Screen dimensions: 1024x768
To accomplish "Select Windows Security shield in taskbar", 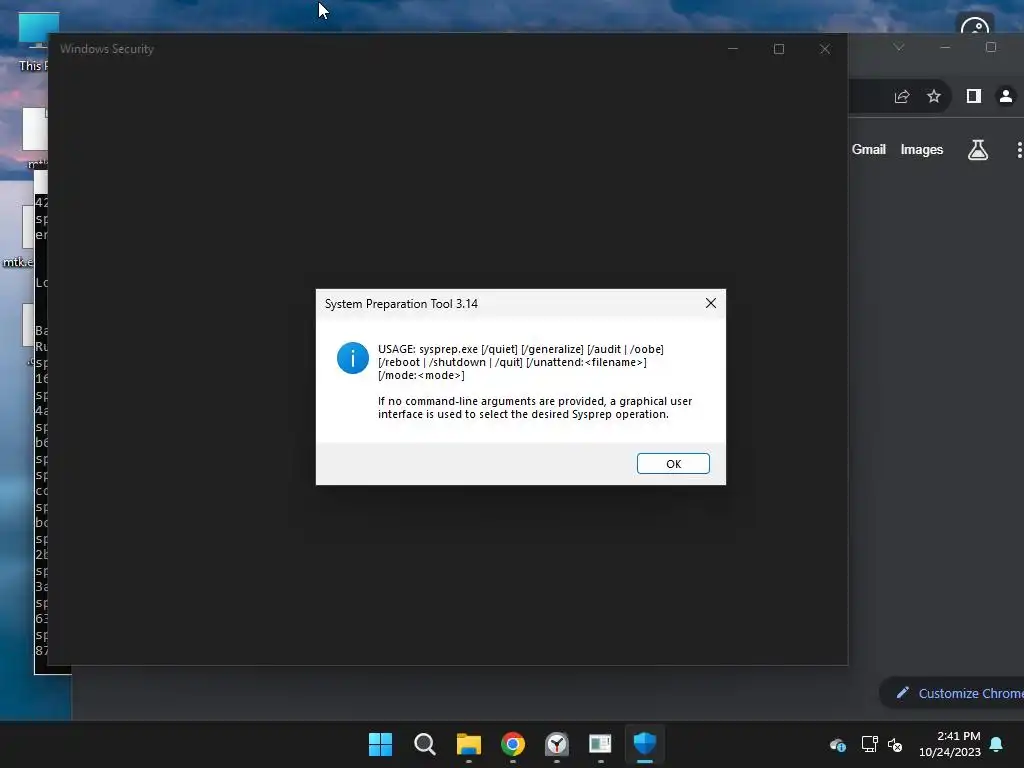I will [645, 744].
